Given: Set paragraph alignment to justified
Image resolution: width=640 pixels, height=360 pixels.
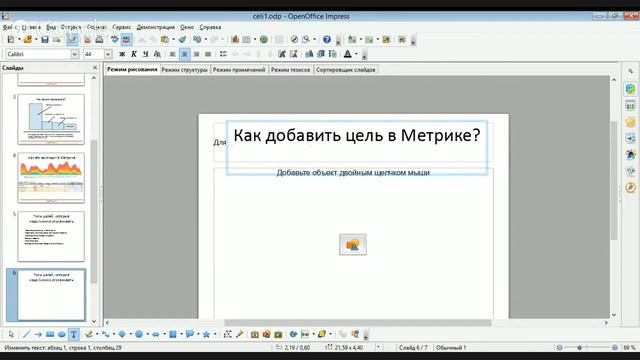Looking at the screenshot, I should pos(208,54).
